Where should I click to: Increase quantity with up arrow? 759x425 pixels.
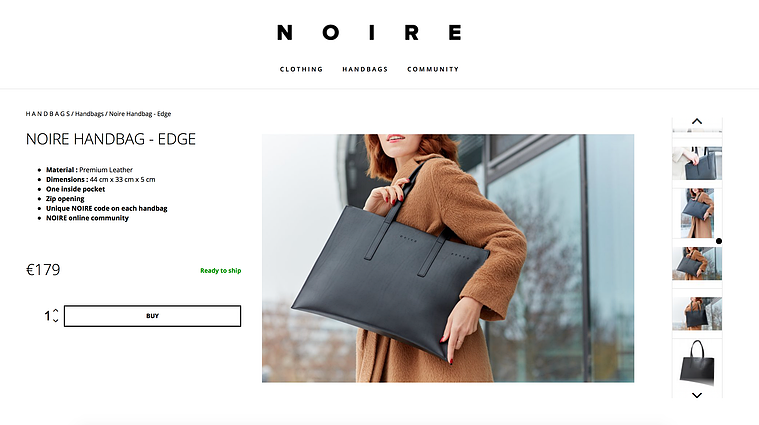pyautogui.click(x=56, y=311)
